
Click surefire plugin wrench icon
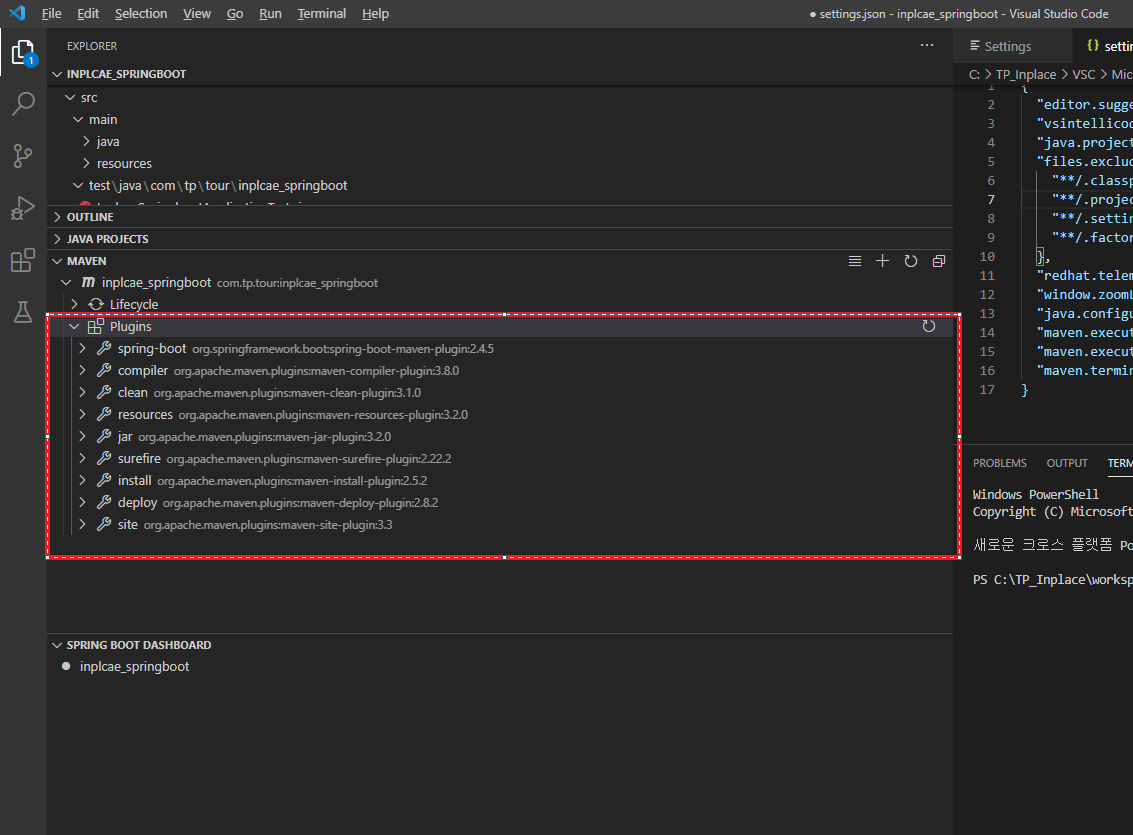click(x=104, y=458)
